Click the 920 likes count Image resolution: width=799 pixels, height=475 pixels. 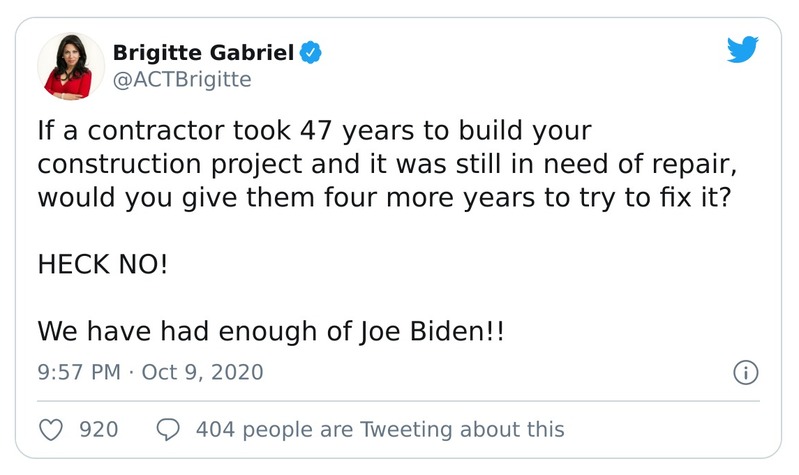pos(98,430)
